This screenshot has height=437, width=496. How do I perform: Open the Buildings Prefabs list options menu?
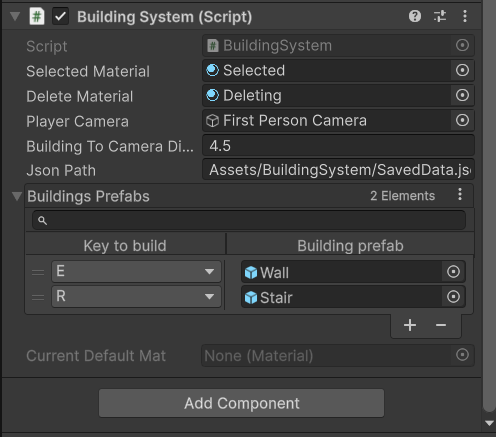tap(460, 194)
